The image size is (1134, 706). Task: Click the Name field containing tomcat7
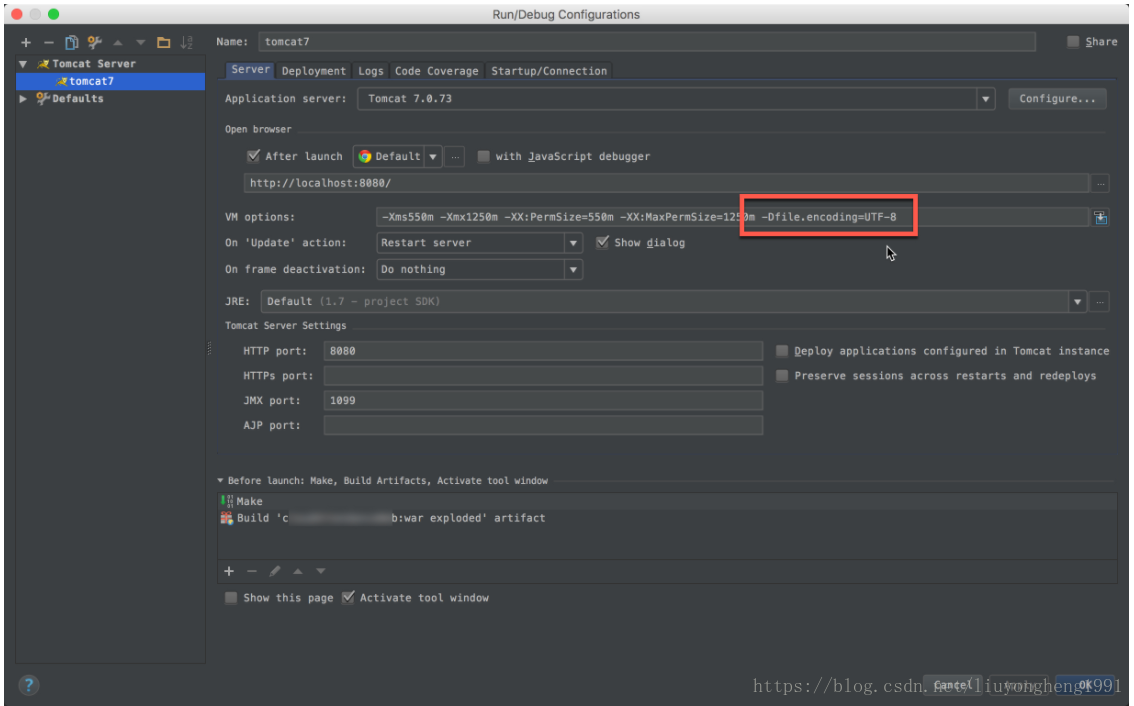pos(647,42)
